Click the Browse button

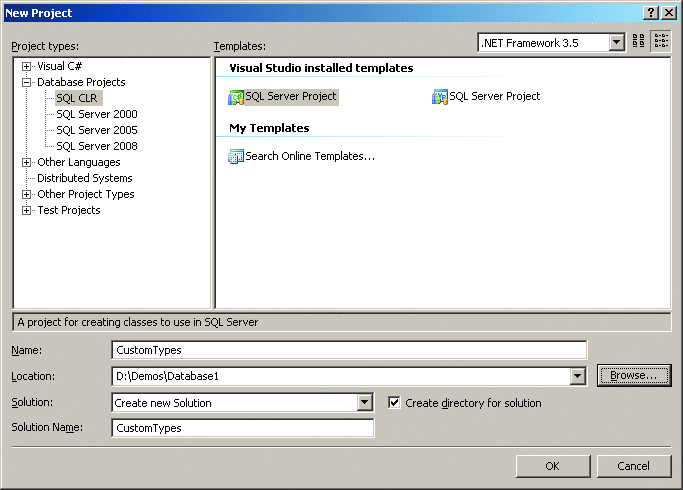634,375
